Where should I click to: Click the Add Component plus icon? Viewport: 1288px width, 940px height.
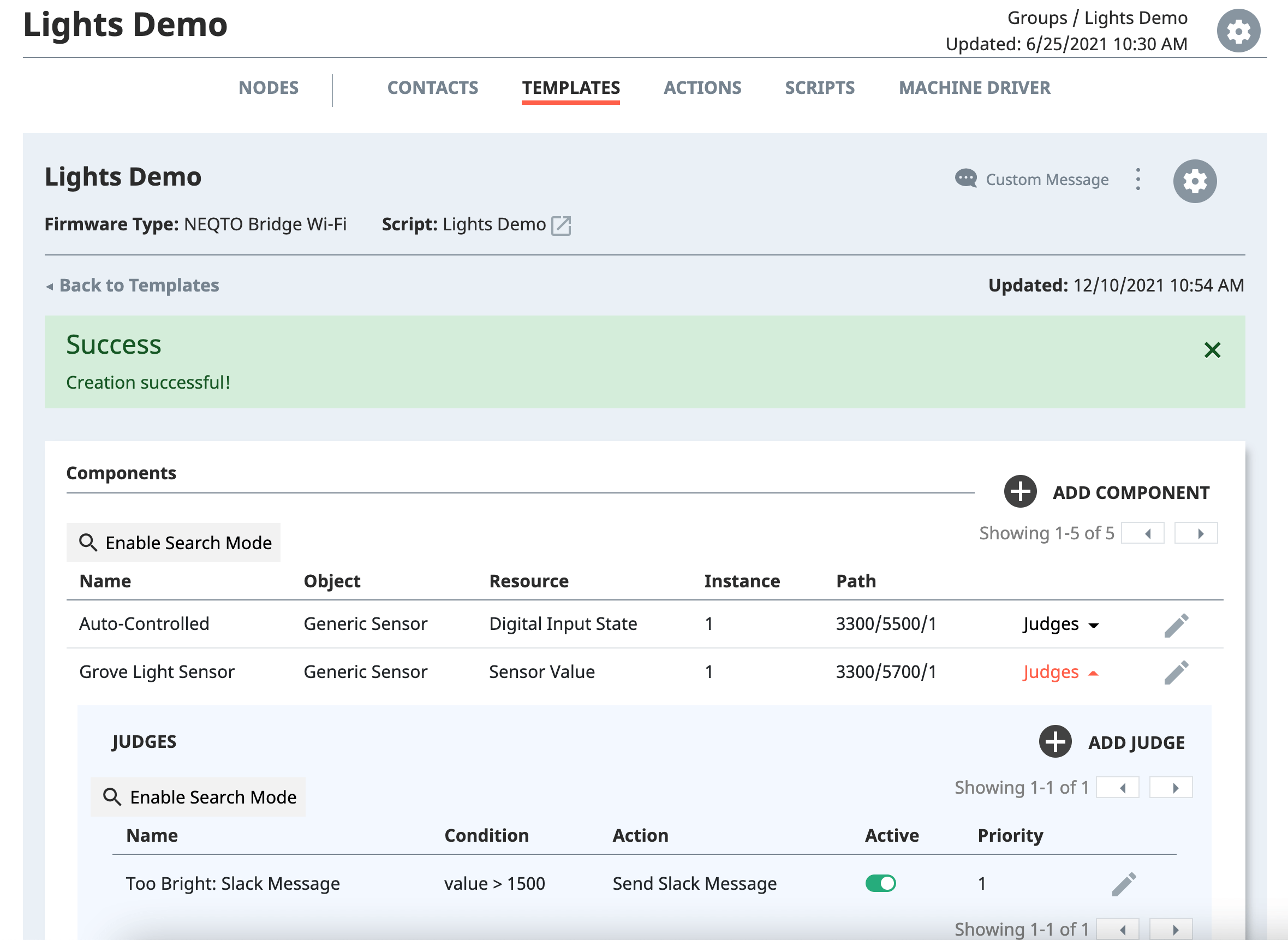point(1020,492)
